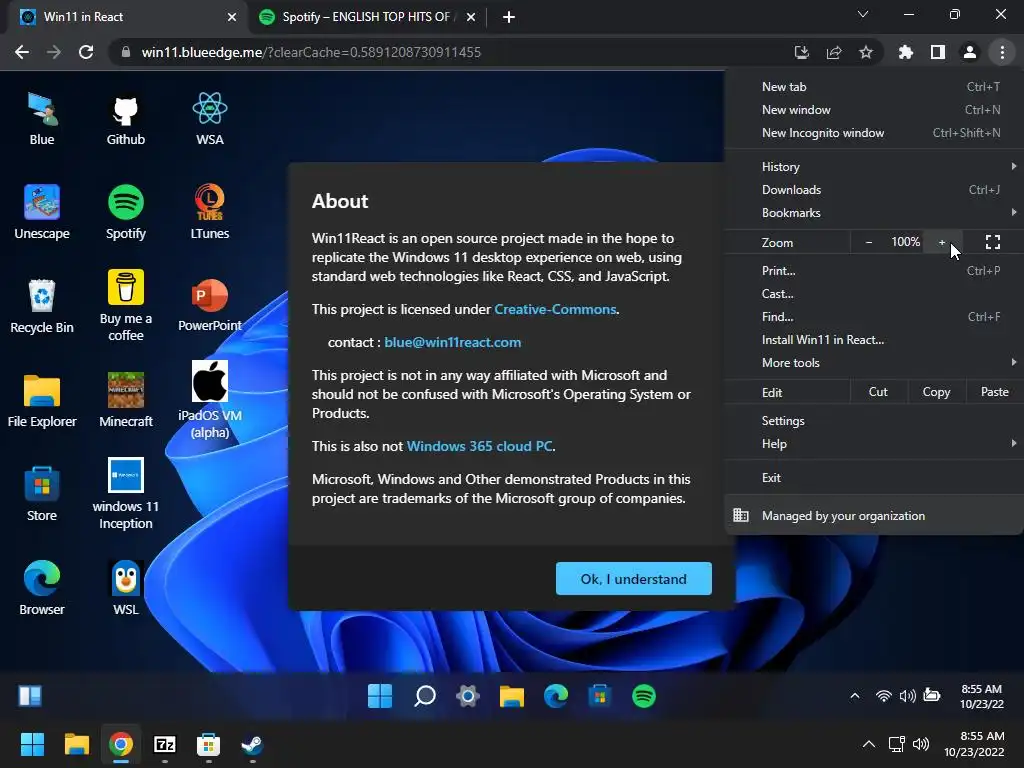
Task: Show hidden icons chevron in inner taskbar
Action: 855,696
